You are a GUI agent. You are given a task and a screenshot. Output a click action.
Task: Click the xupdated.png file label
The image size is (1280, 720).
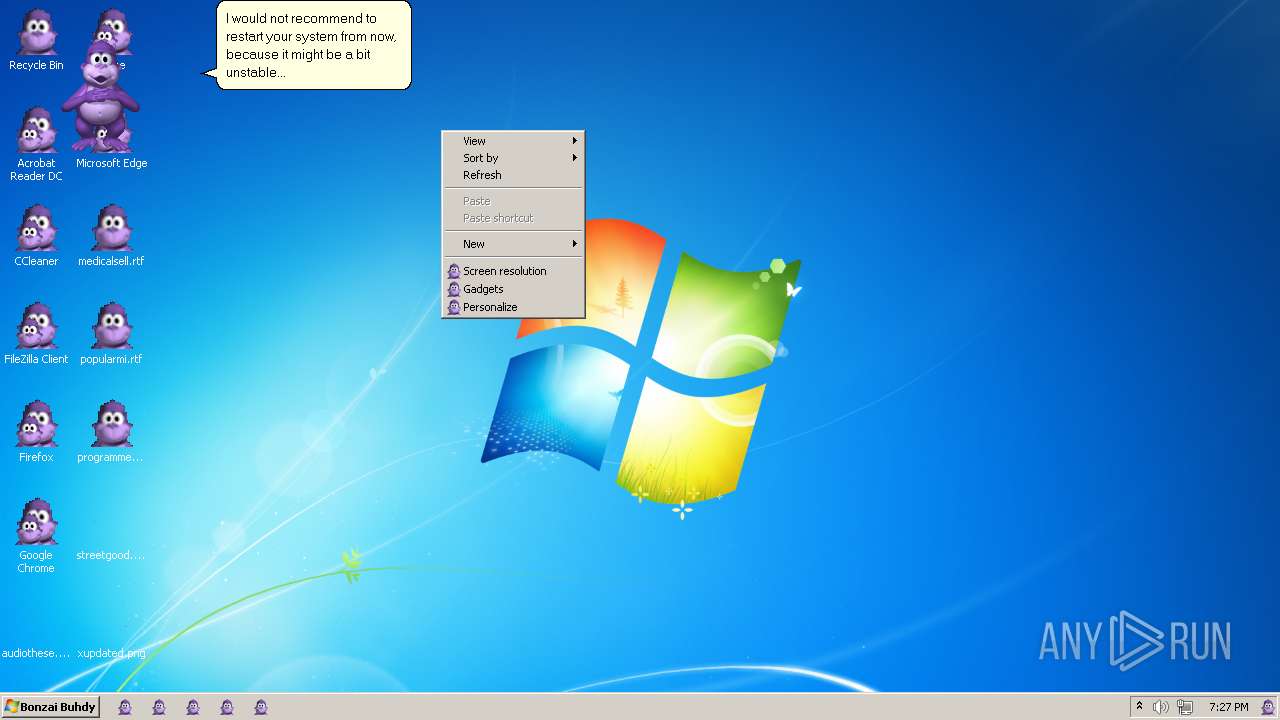111,653
